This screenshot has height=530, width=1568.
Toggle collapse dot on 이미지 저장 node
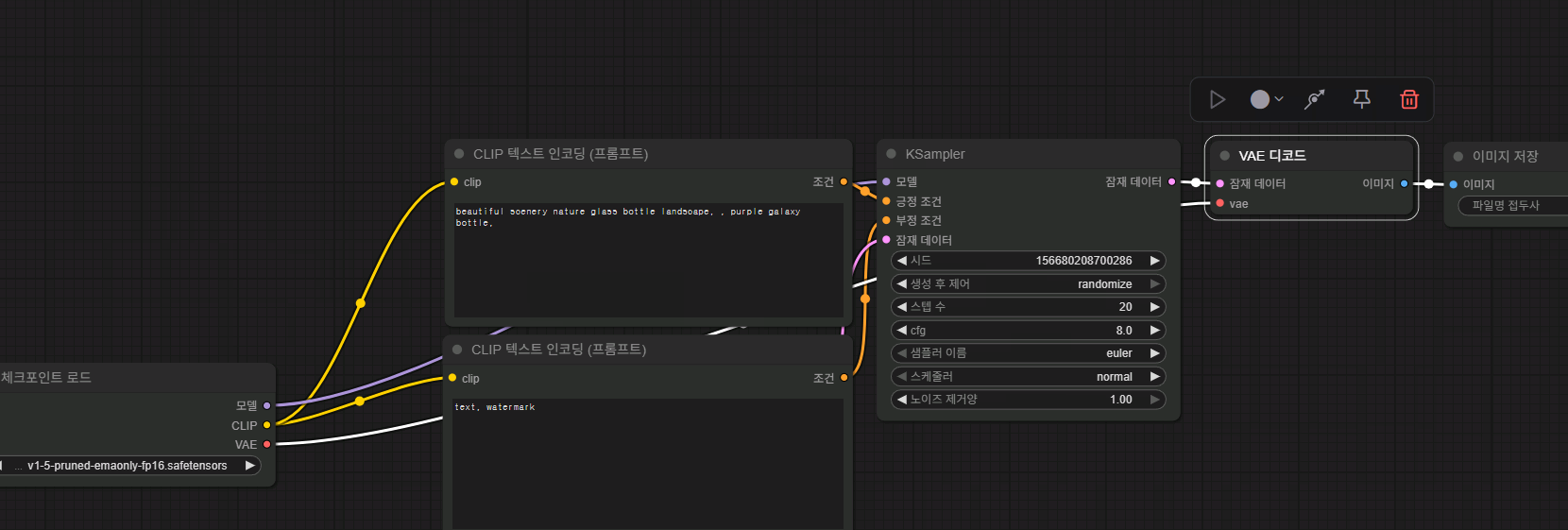[1457, 157]
